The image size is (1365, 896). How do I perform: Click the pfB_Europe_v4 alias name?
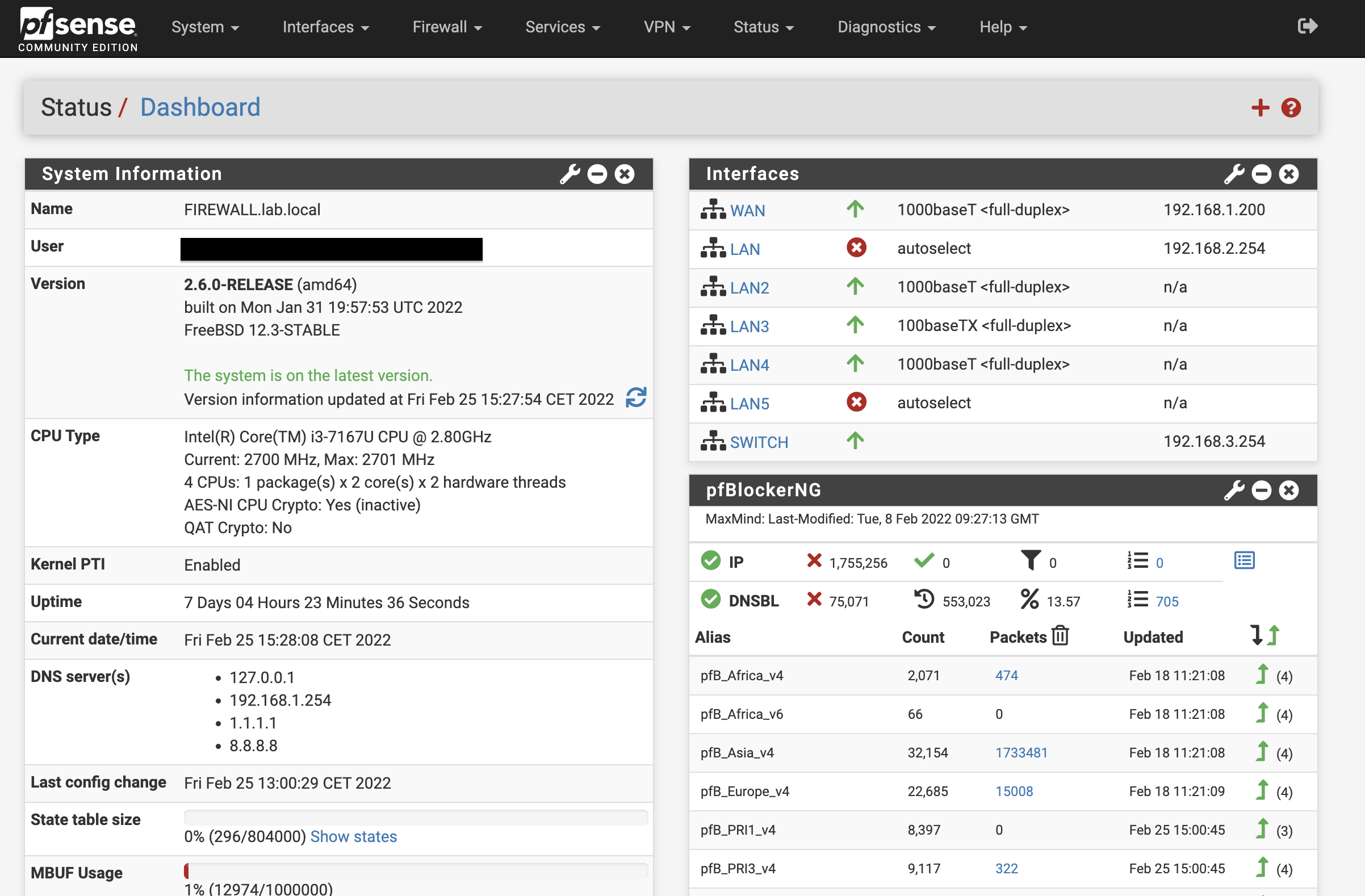pyautogui.click(x=745, y=791)
